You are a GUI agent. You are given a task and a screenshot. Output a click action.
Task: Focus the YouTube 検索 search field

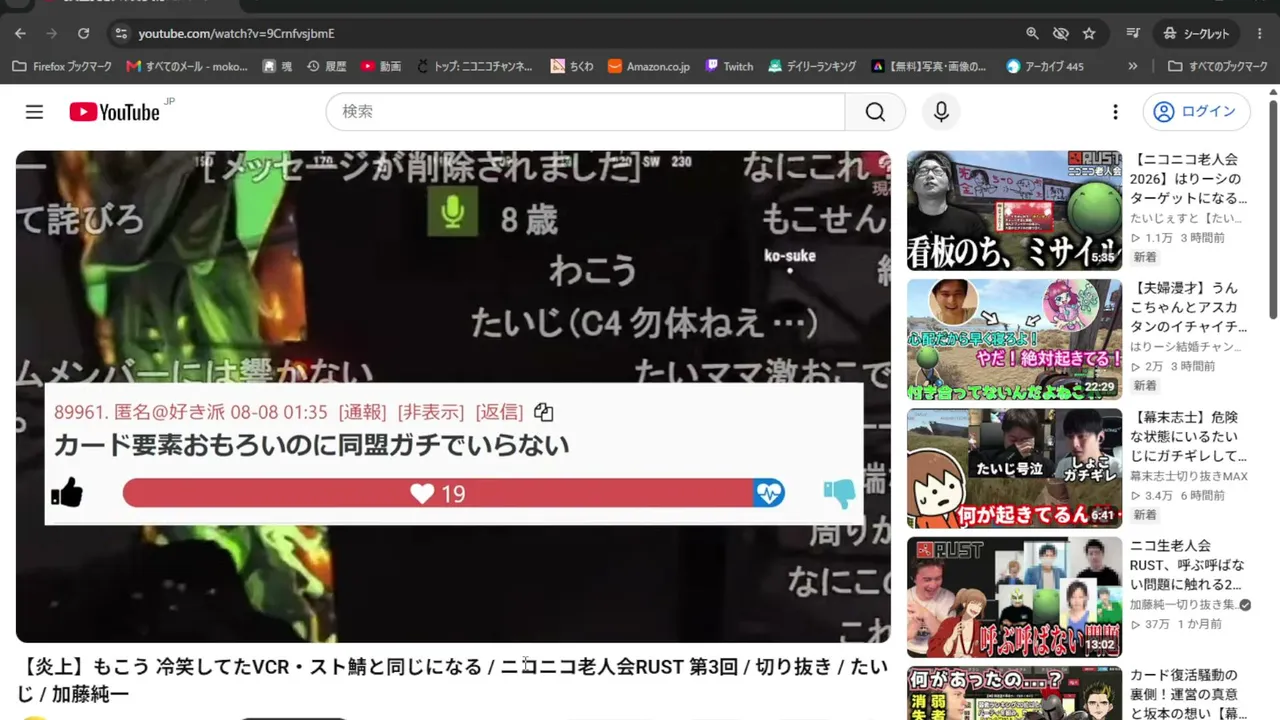click(585, 112)
